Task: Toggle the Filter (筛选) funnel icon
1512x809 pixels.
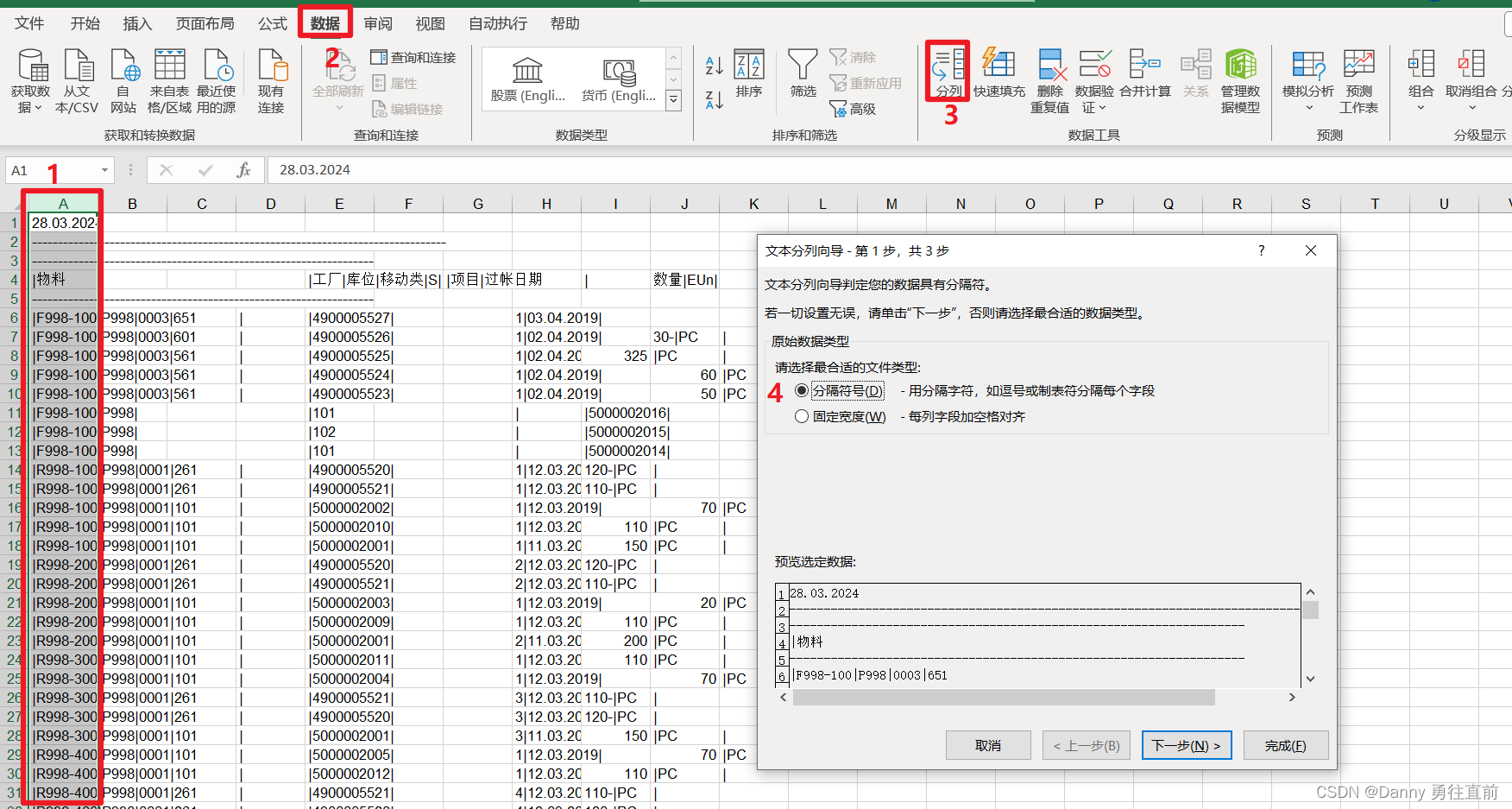Action: coord(803,64)
